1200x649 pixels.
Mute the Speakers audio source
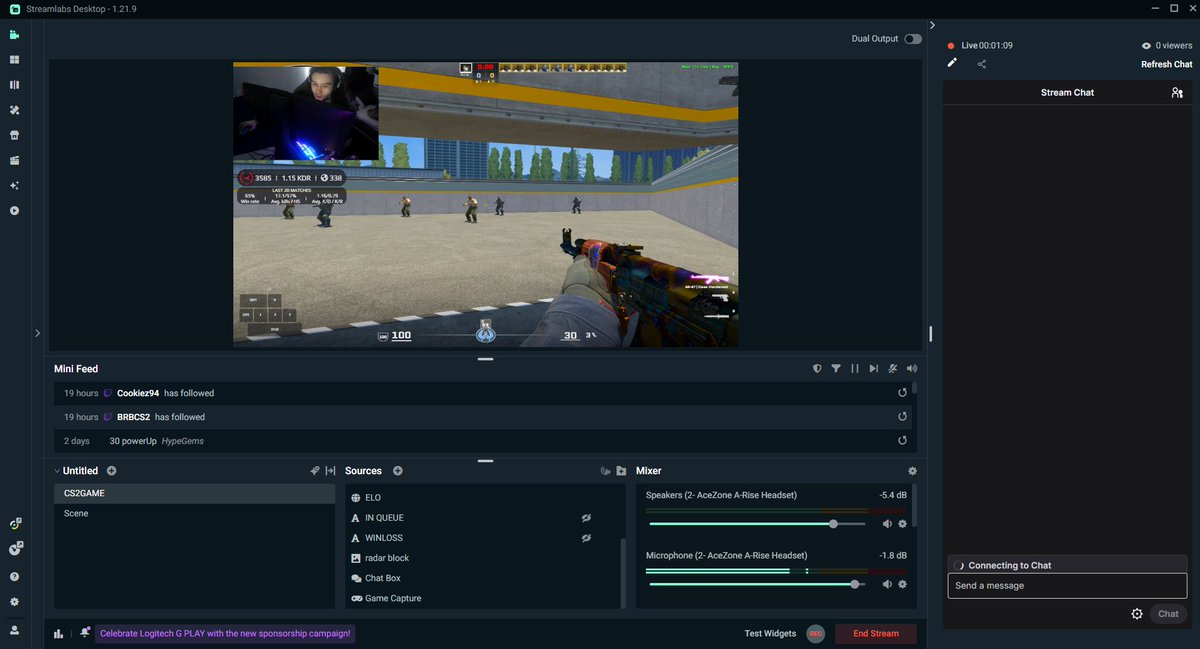[x=887, y=524]
